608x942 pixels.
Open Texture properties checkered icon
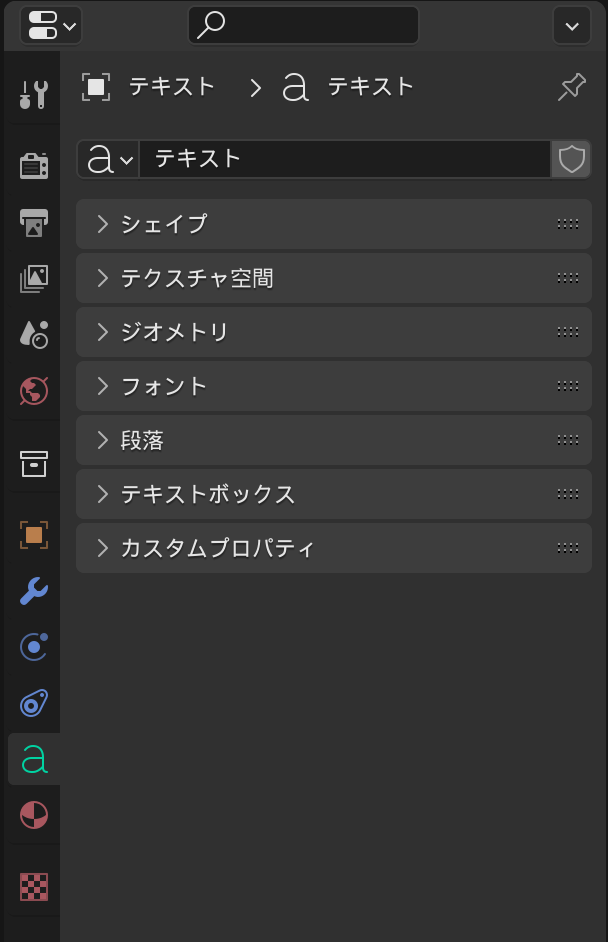pos(33,886)
